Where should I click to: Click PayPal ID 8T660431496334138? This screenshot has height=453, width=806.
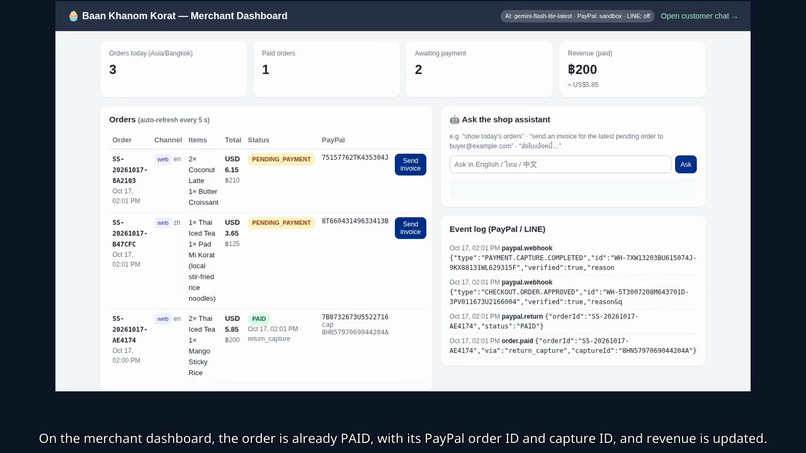(355, 221)
